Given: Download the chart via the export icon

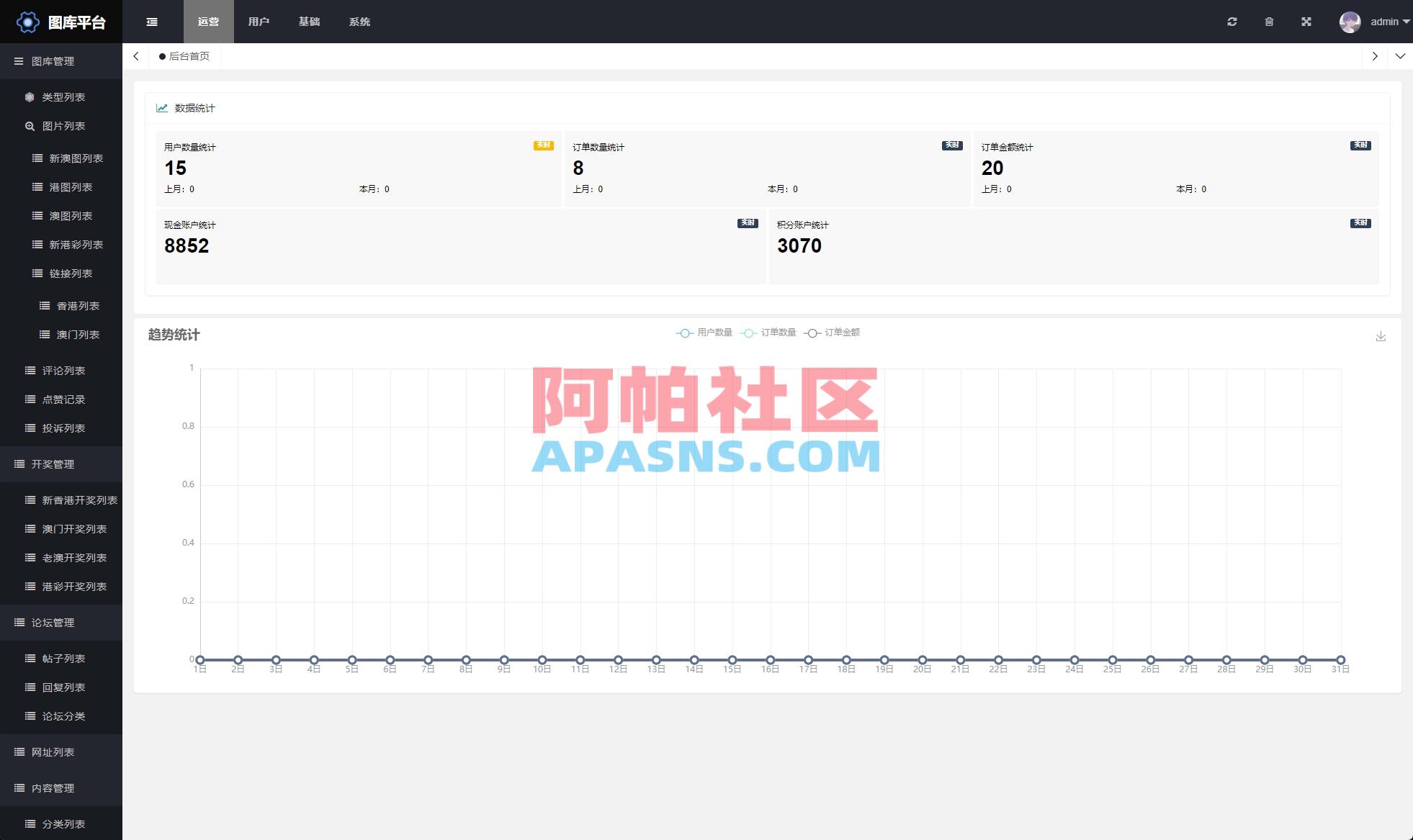Looking at the screenshot, I should tap(1381, 335).
